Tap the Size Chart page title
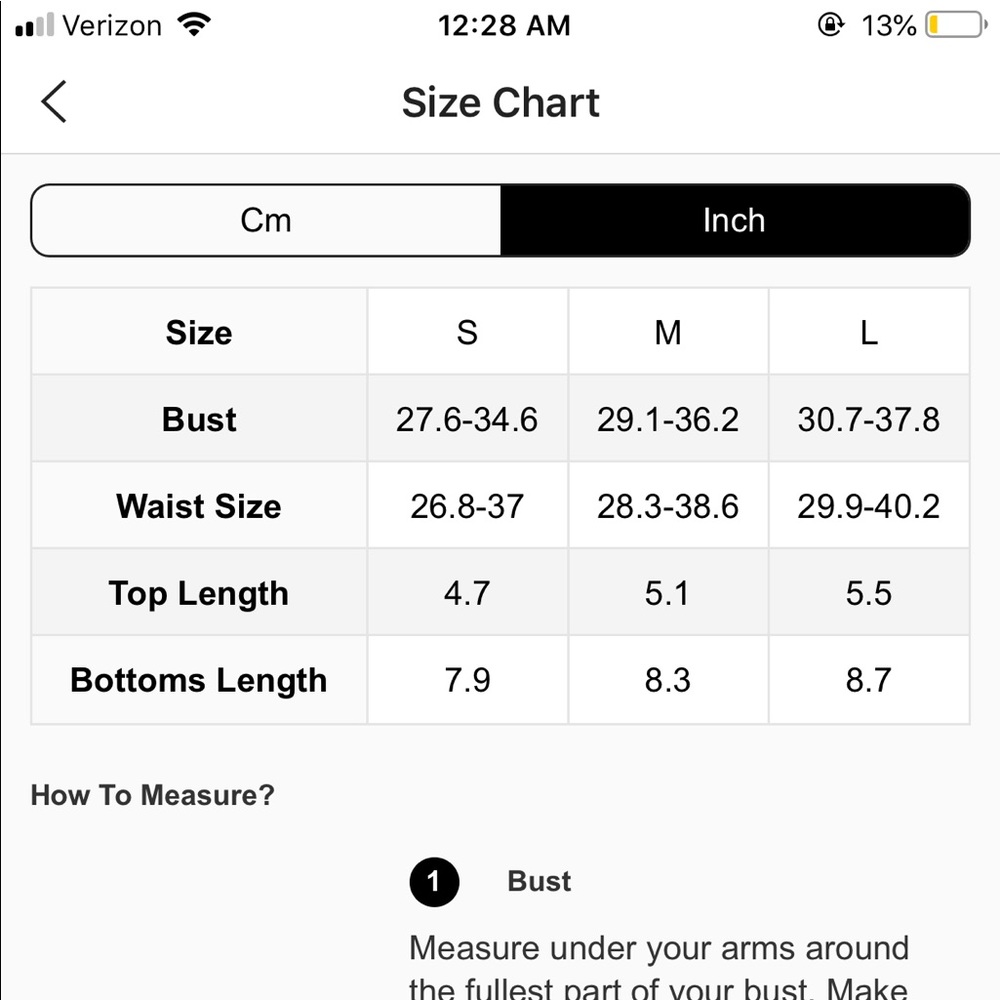 pyautogui.click(x=501, y=102)
